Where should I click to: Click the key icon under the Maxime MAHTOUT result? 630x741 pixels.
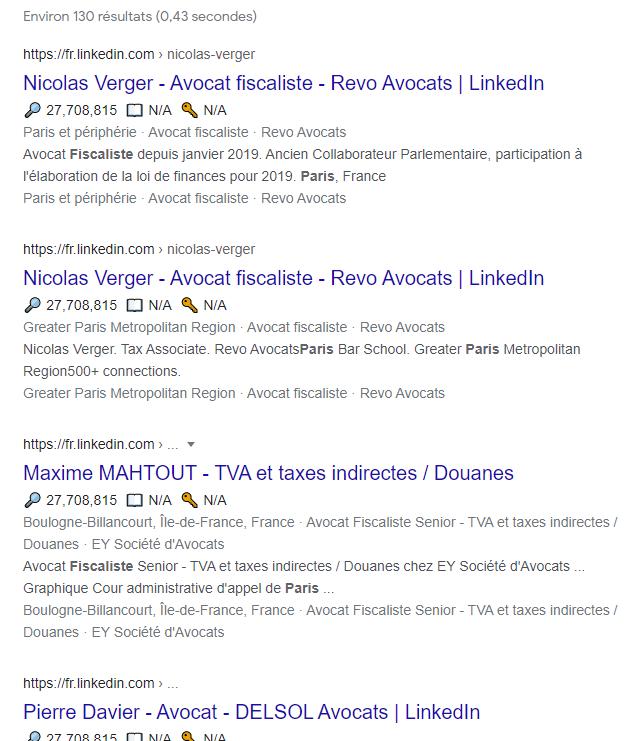189,500
